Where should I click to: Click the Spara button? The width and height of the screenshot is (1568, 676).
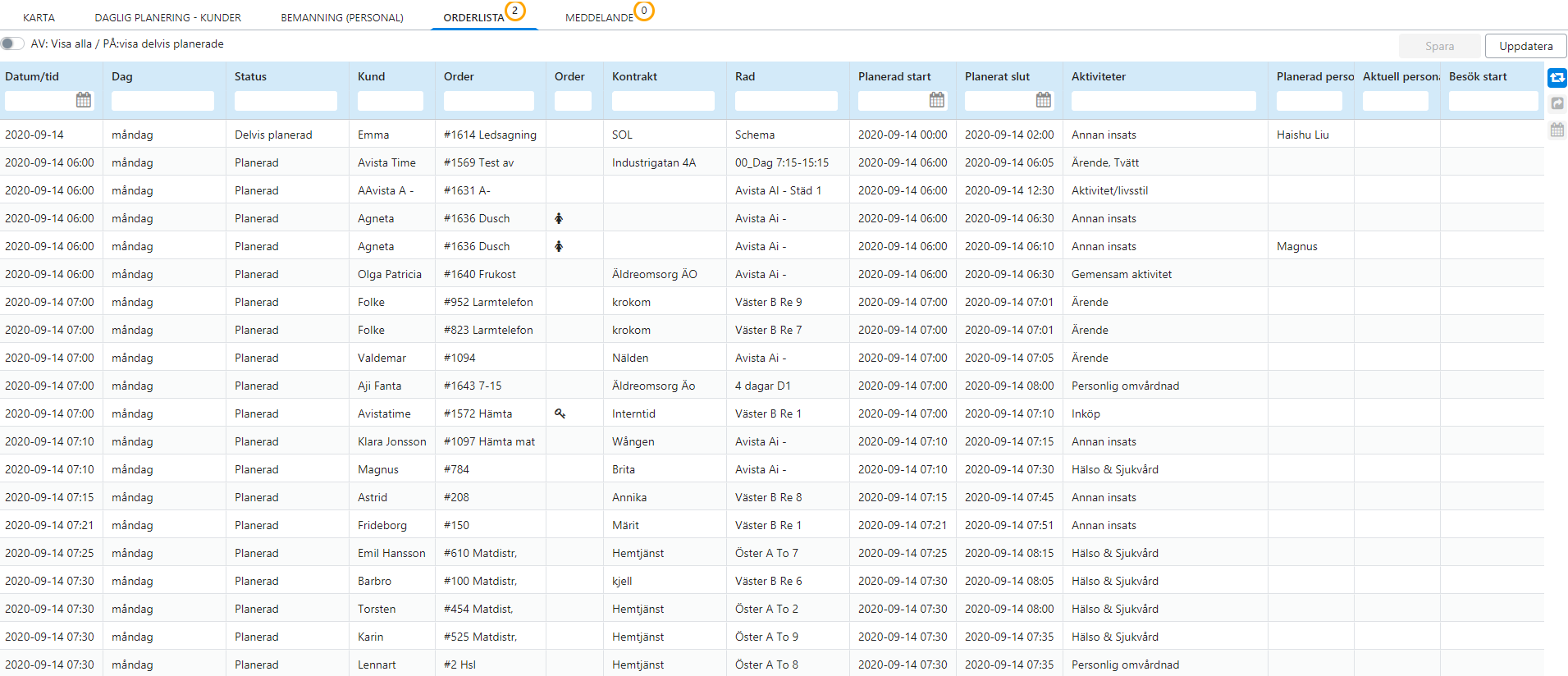pos(1439,46)
